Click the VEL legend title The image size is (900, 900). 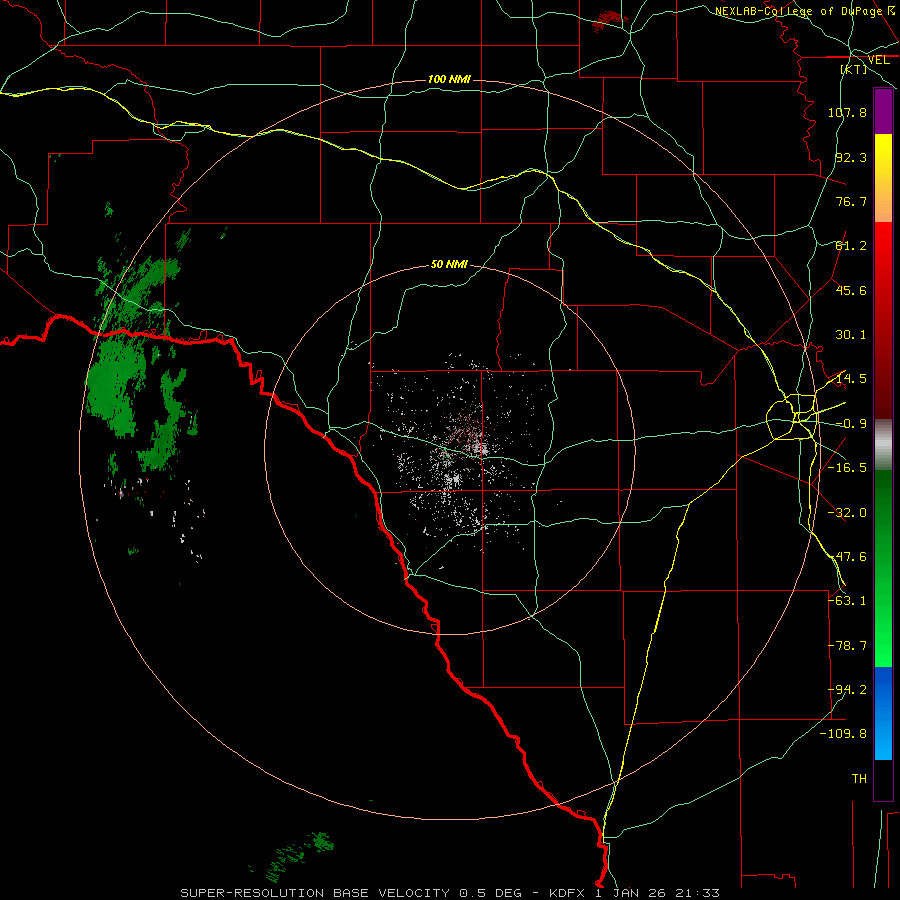(x=878, y=59)
